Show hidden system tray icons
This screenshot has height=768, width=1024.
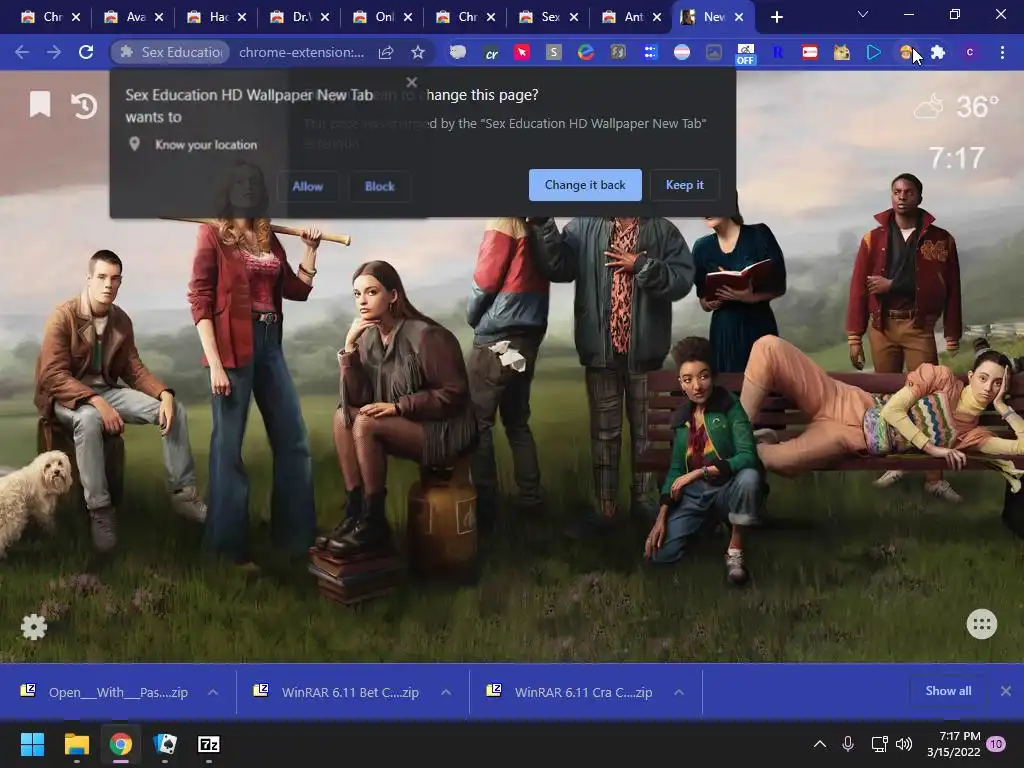coord(820,744)
